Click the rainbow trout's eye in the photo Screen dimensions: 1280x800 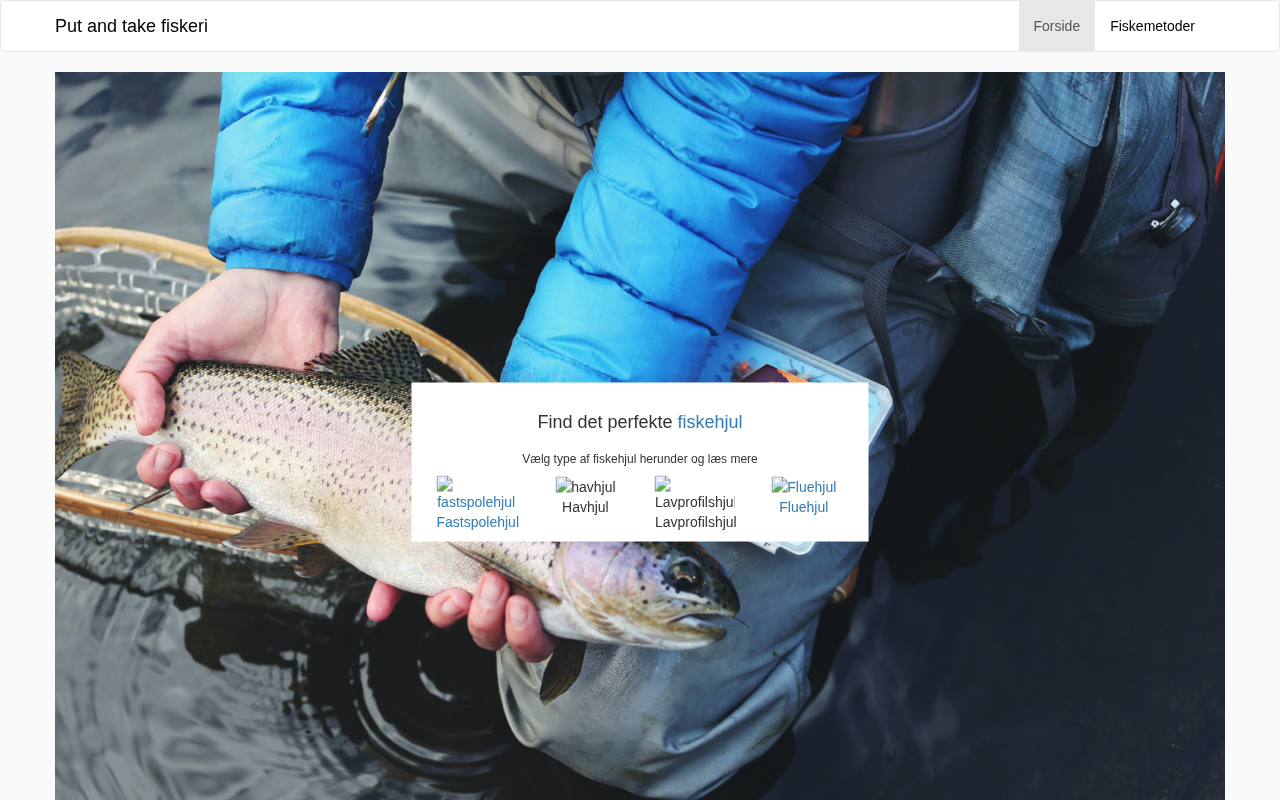(x=684, y=575)
